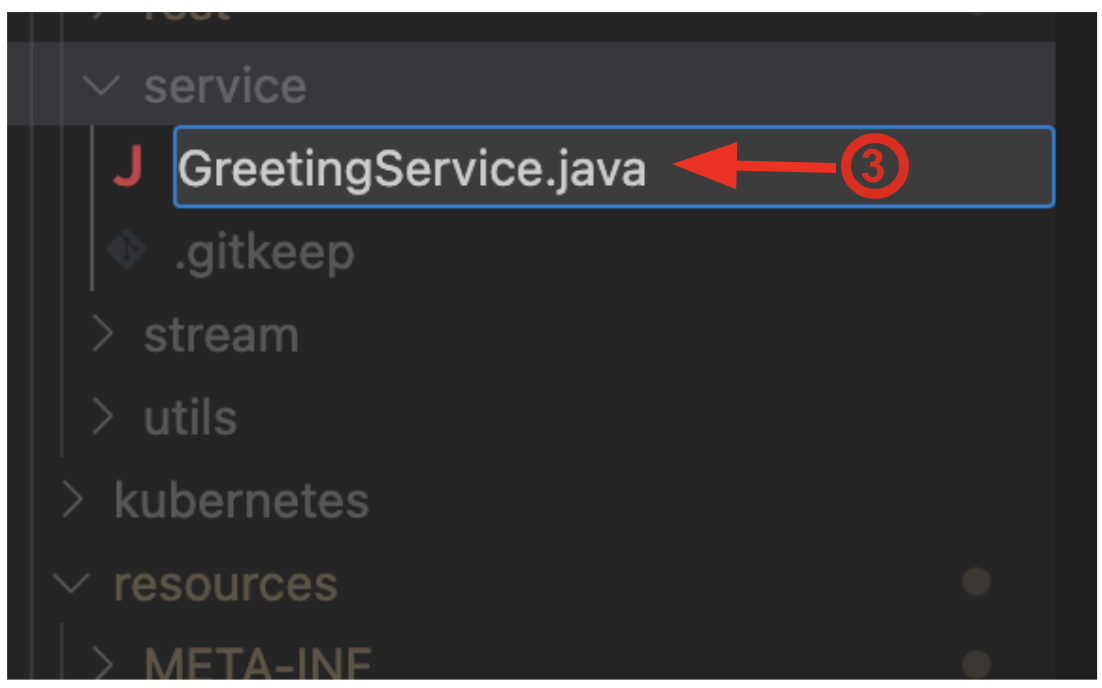The width and height of the screenshot is (1102, 688).
Task: Expand the META-INF folder chevron
Action: [x=102, y=662]
